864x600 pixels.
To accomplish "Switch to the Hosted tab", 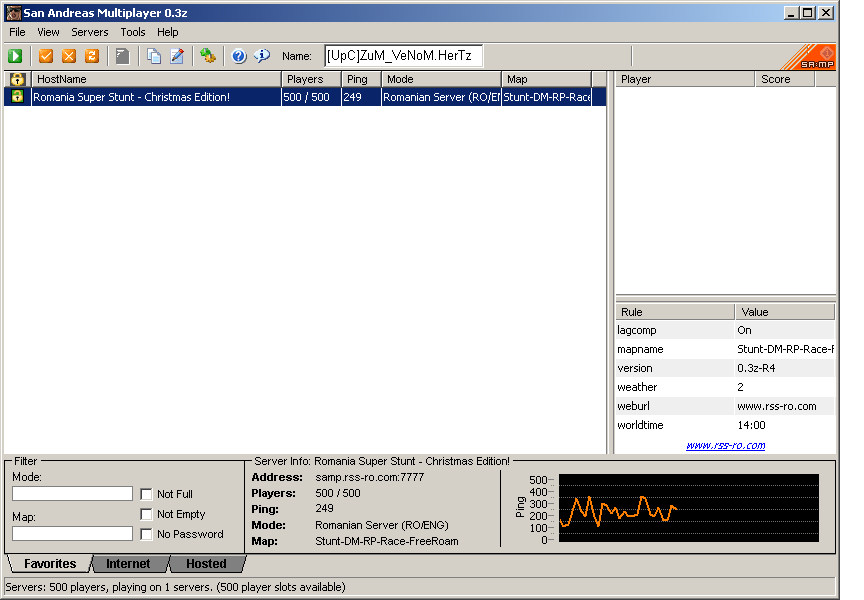I will click(x=206, y=564).
